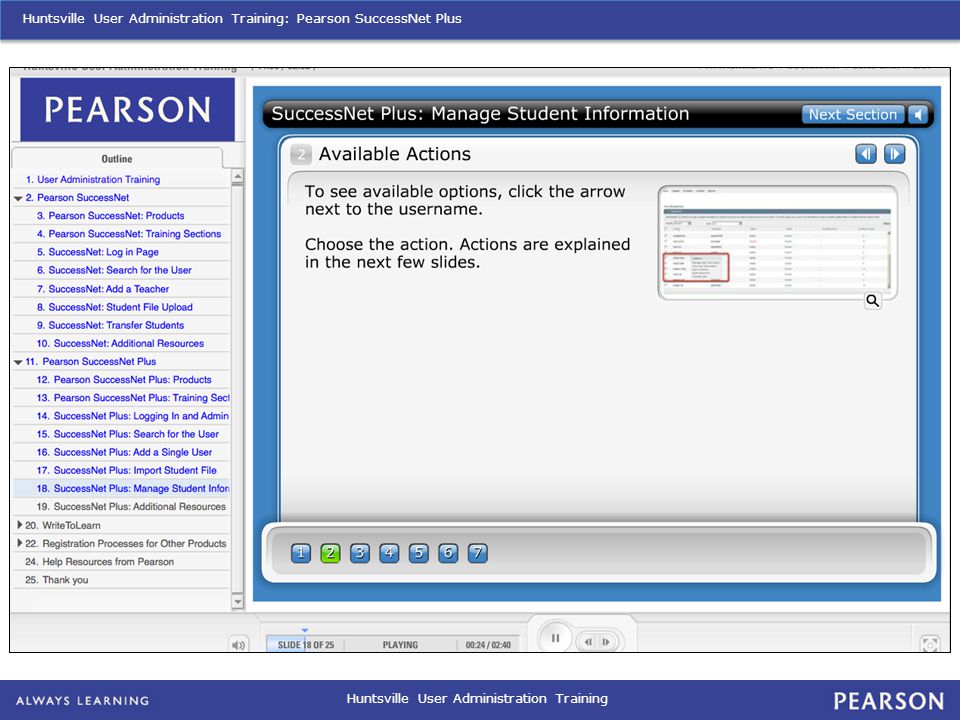Click the 00:24 / 02:40 time display
This screenshot has width=960, height=720.
tap(488, 645)
